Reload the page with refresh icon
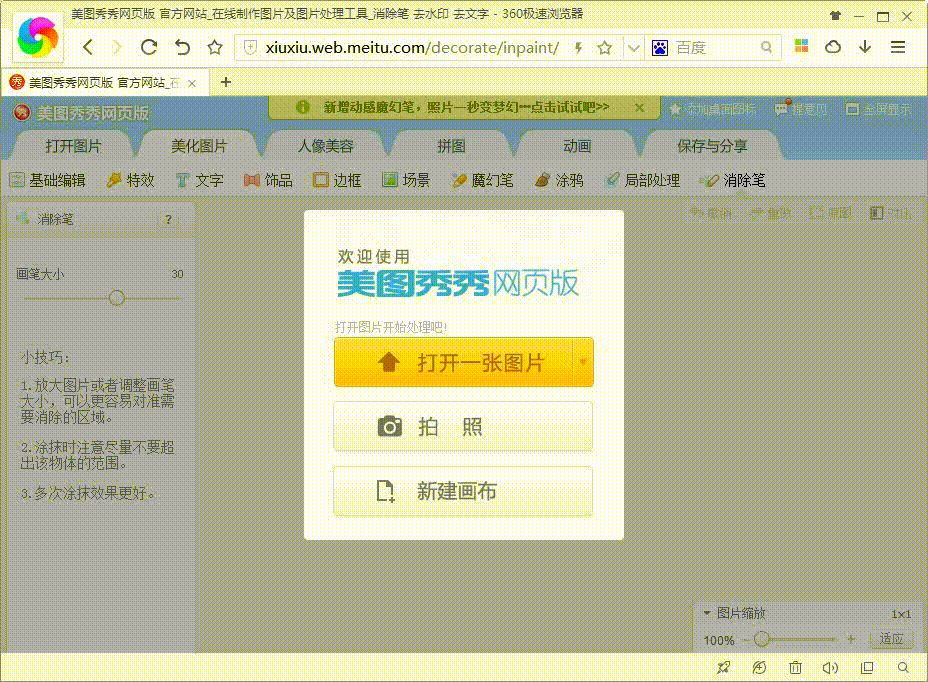This screenshot has height=682, width=928. click(x=149, y=47)
